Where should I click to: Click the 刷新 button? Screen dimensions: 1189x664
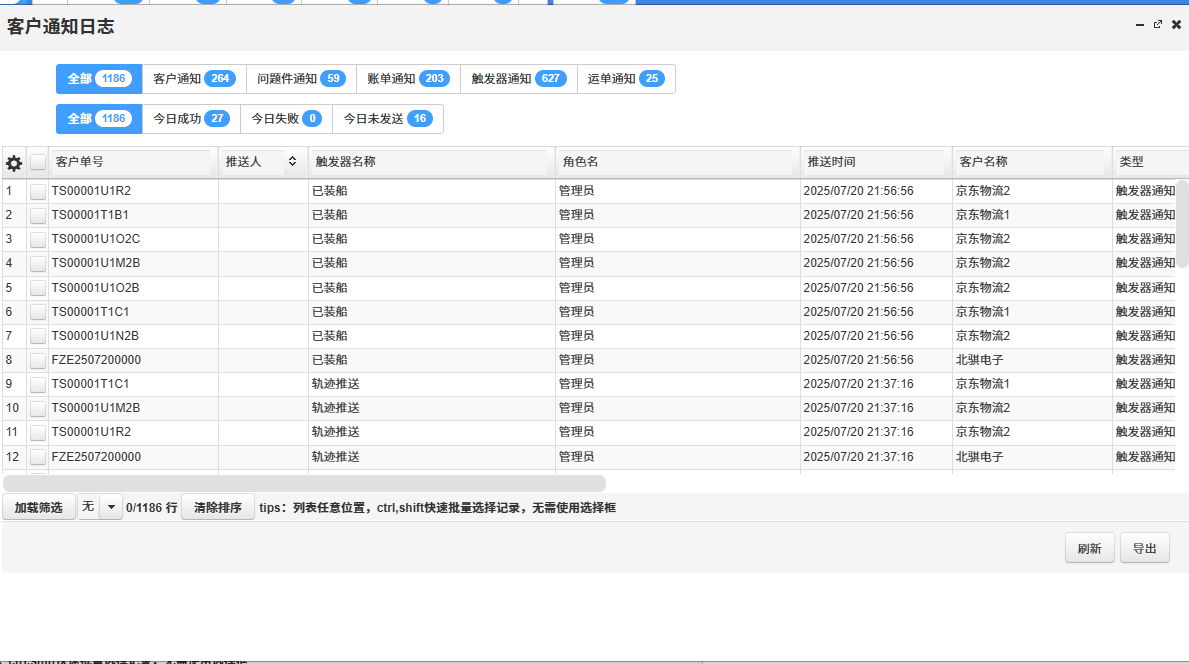tap(1089, 548)
